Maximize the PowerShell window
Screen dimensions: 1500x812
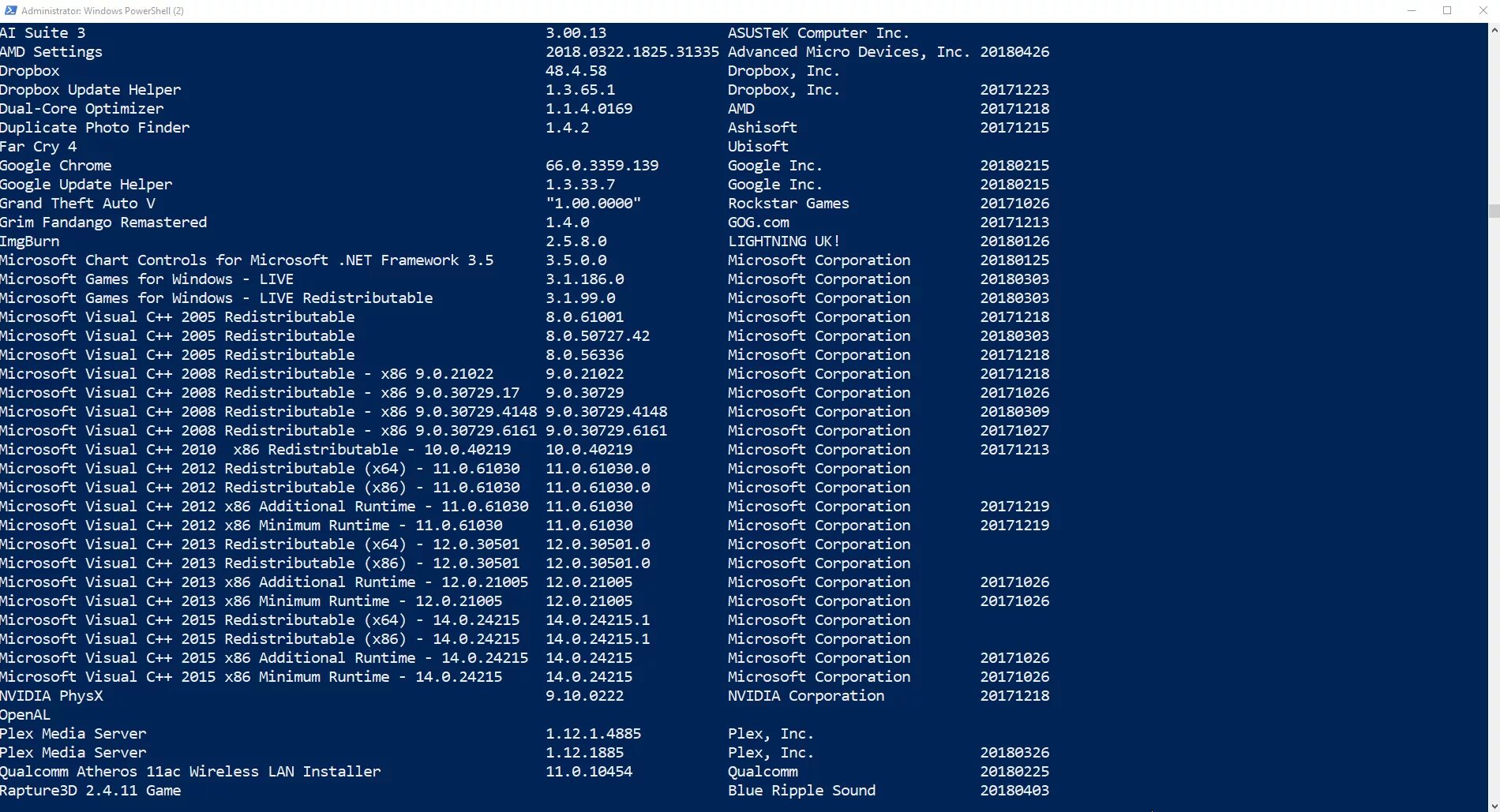click(1447, 10)
